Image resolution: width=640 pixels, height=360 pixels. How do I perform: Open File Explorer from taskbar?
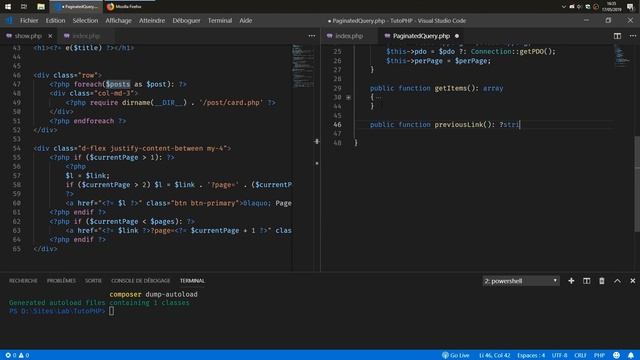(x=40, y=7)
